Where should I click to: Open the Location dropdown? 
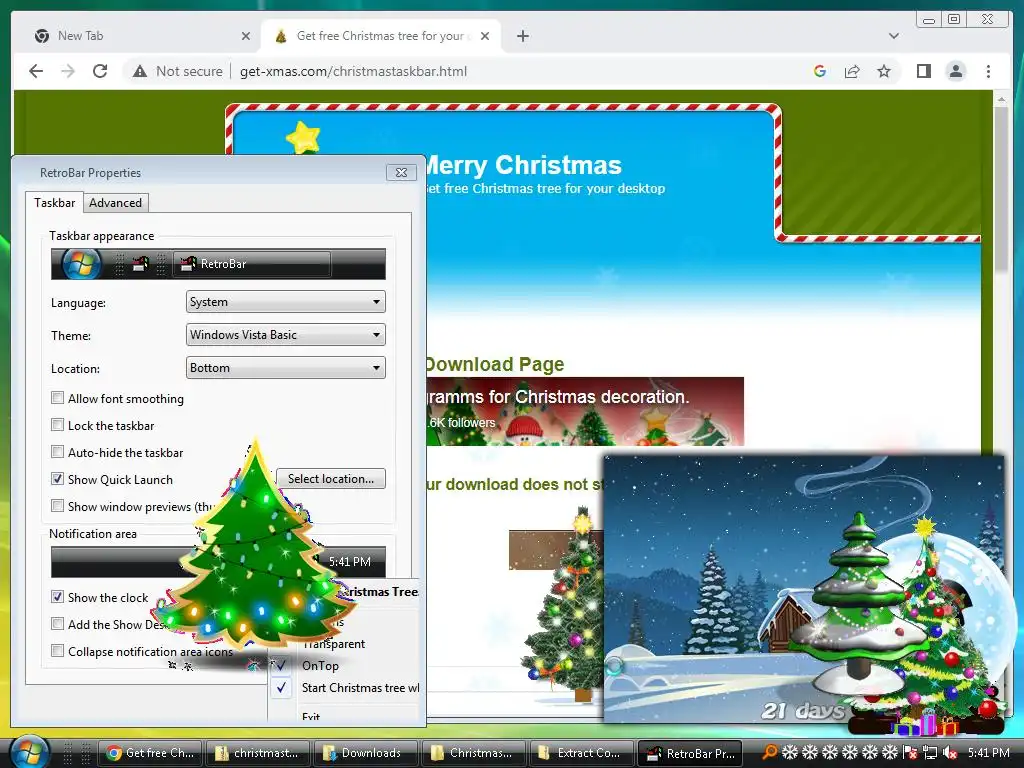click(x=285, y=368)
